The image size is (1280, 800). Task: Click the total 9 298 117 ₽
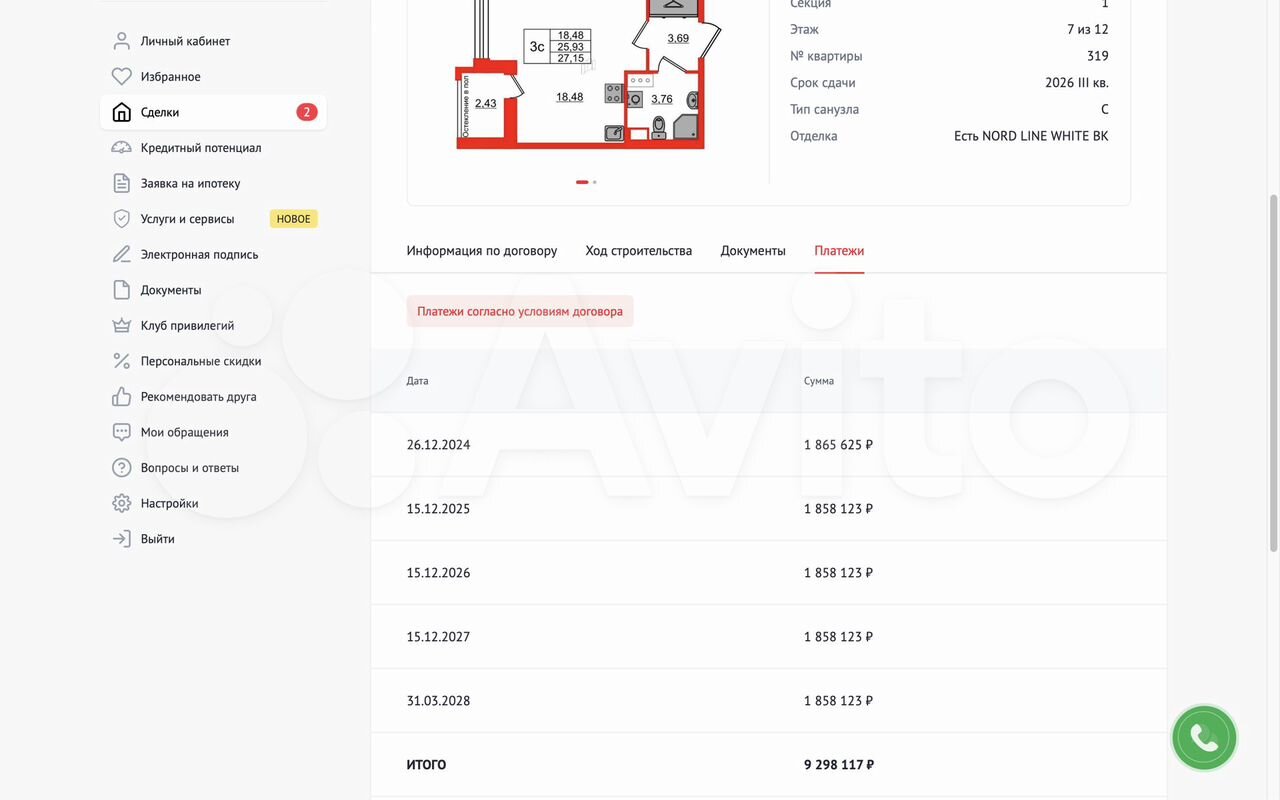coord(839,765)
